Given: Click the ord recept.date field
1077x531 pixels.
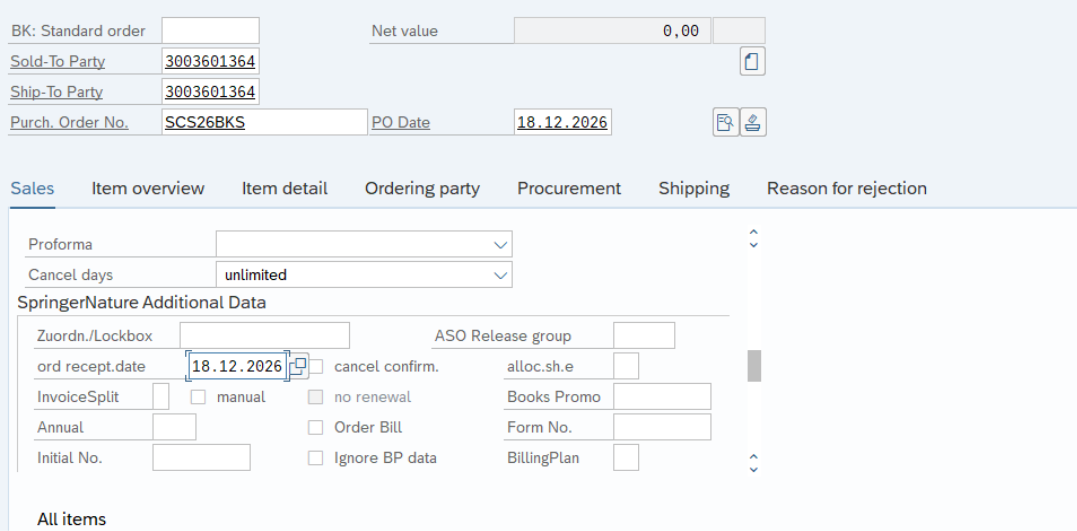Looking at the screenshot, I should 238,366.
